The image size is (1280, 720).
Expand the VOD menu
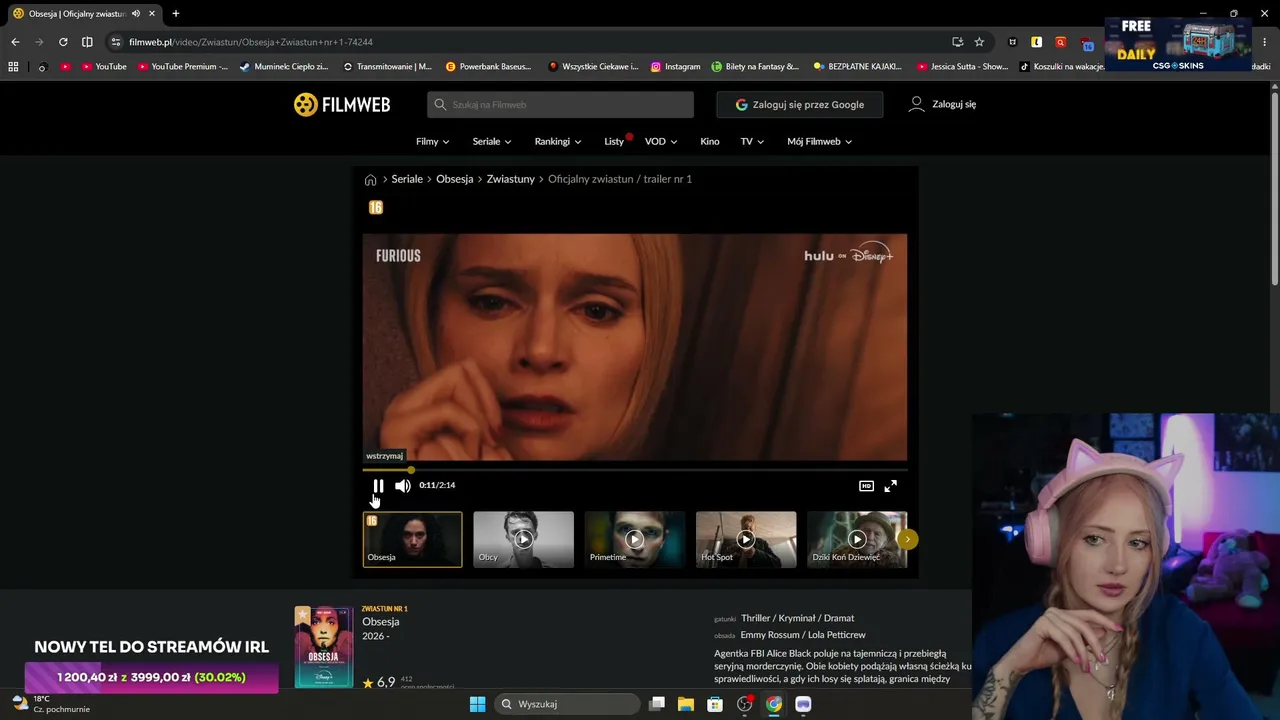(x=660, y=142)
